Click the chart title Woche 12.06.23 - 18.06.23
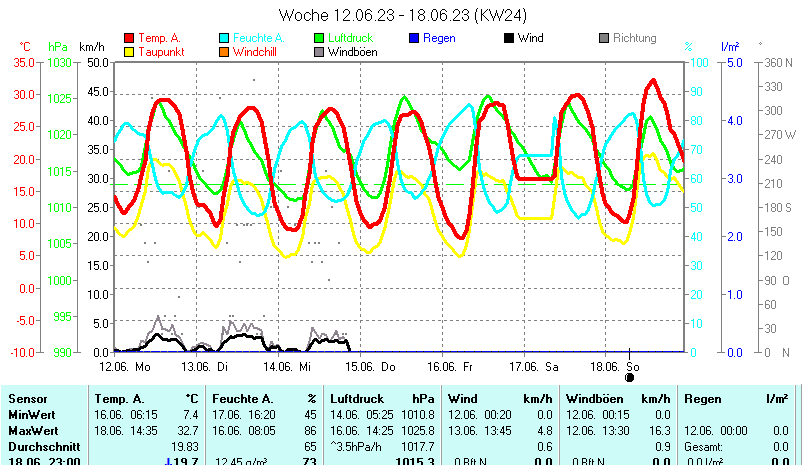 pyautogui.click(x=404, y=15)
